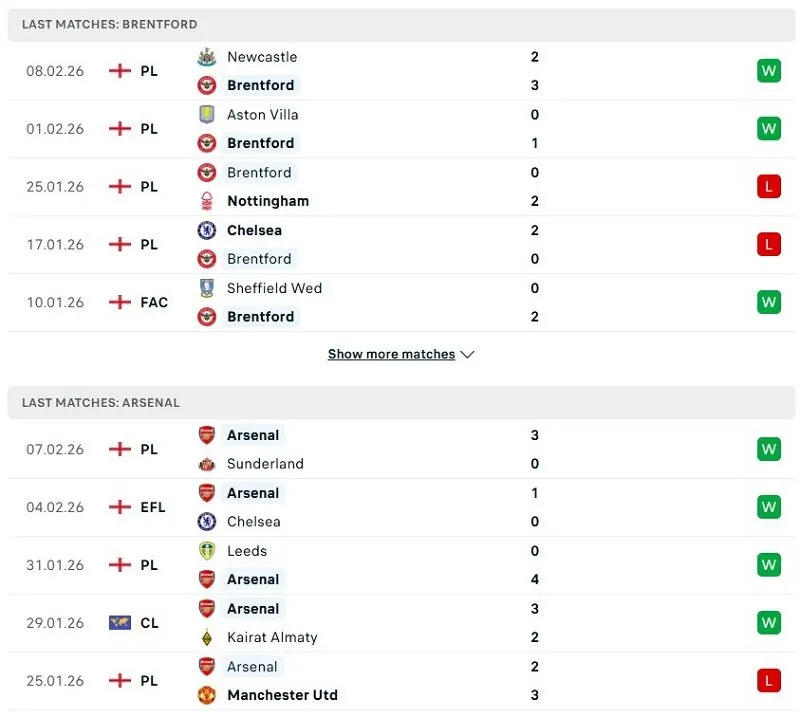This screenshot has width=800, height=717.
Task: Open the Sheffield Wed club badge
Action: pyautogui.click(x=207, y=288)
